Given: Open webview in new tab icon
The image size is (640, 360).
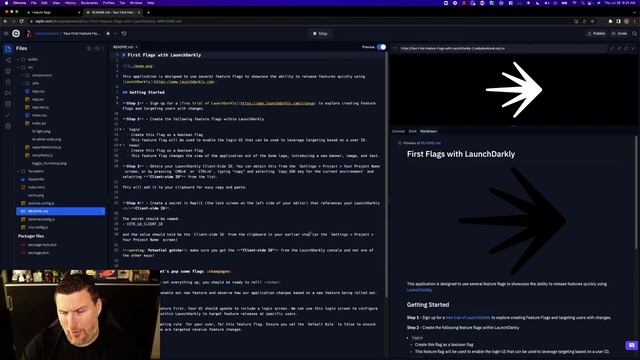Looking at the screenshot, I should click(626, 48).
